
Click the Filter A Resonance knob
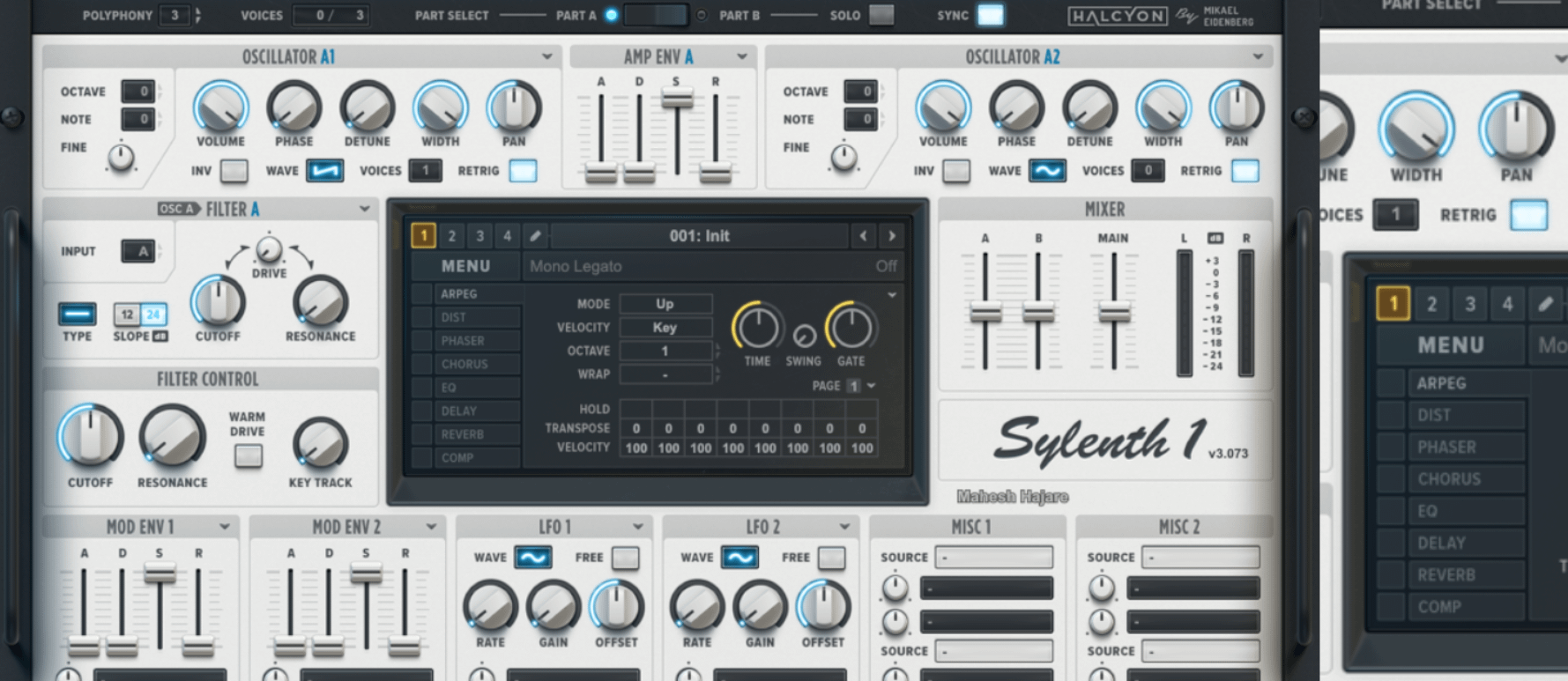point(320,301)
